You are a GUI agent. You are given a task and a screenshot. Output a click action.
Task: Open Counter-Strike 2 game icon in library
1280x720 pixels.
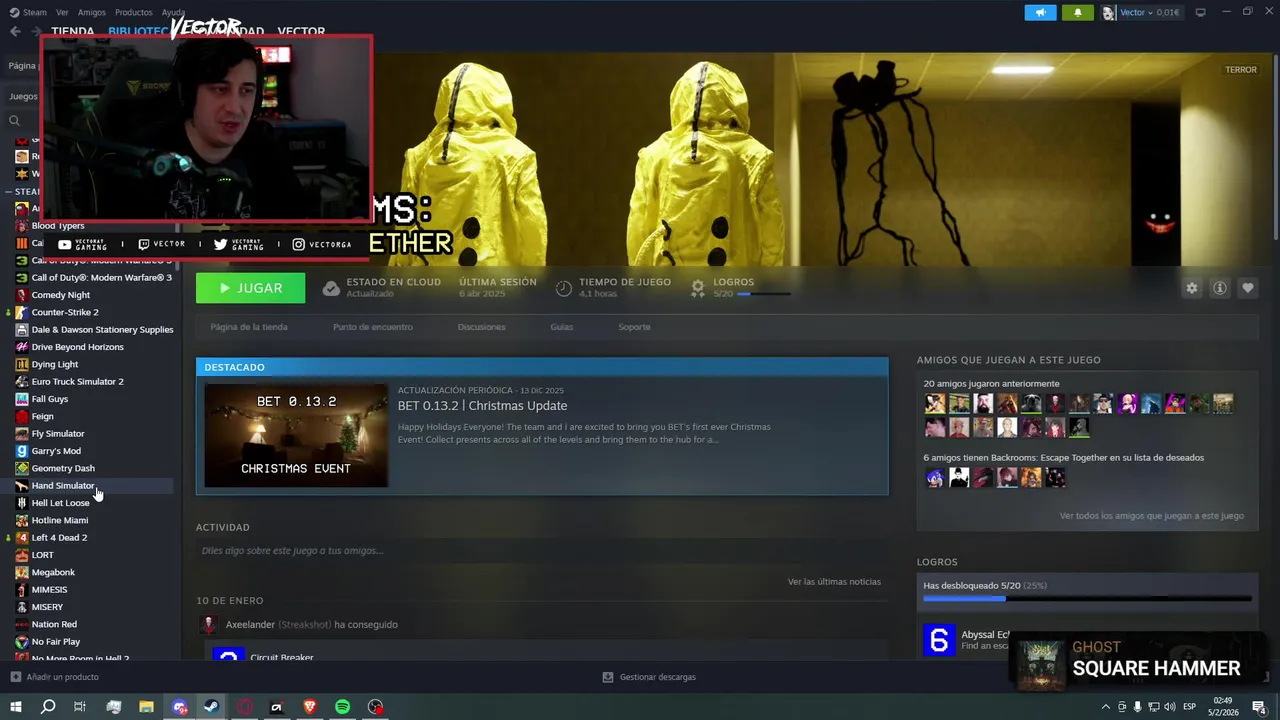tap(22, 312)
